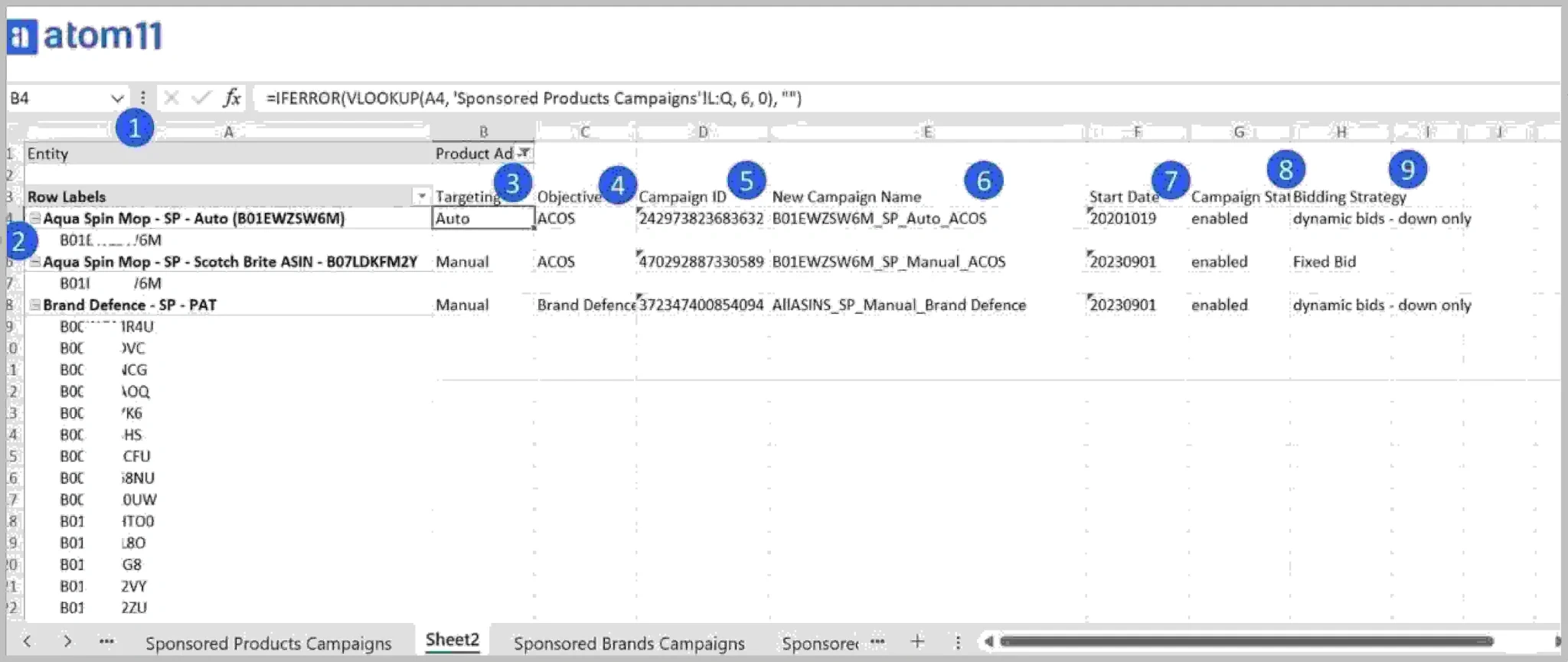Screen dimensions: 1568x662
Task: Collapse the Aqua Spin Mop Auto group
Action: tap(35, 218)
